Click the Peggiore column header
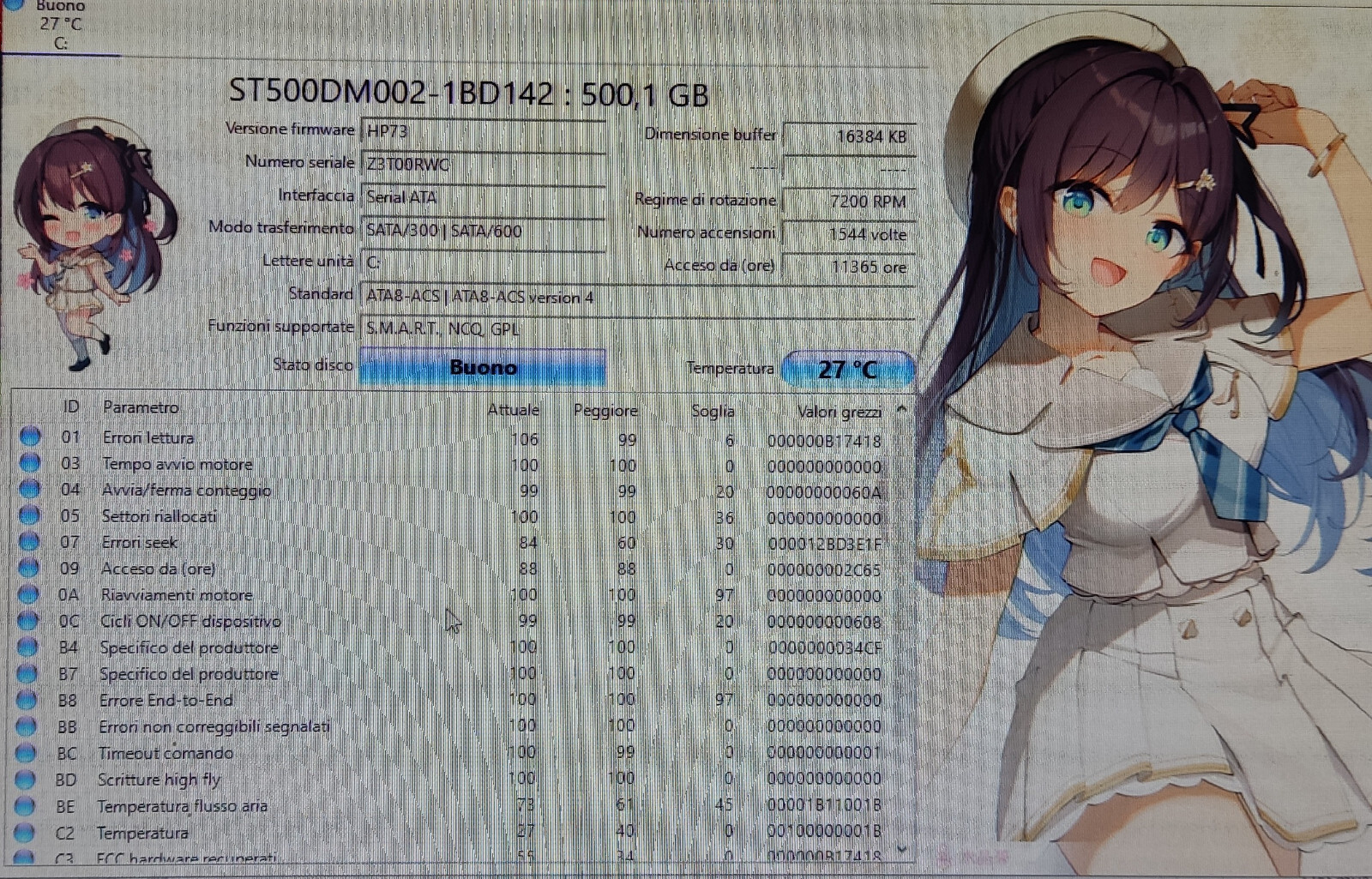Viewport: 1372px width, 879px height. [605, 411]
